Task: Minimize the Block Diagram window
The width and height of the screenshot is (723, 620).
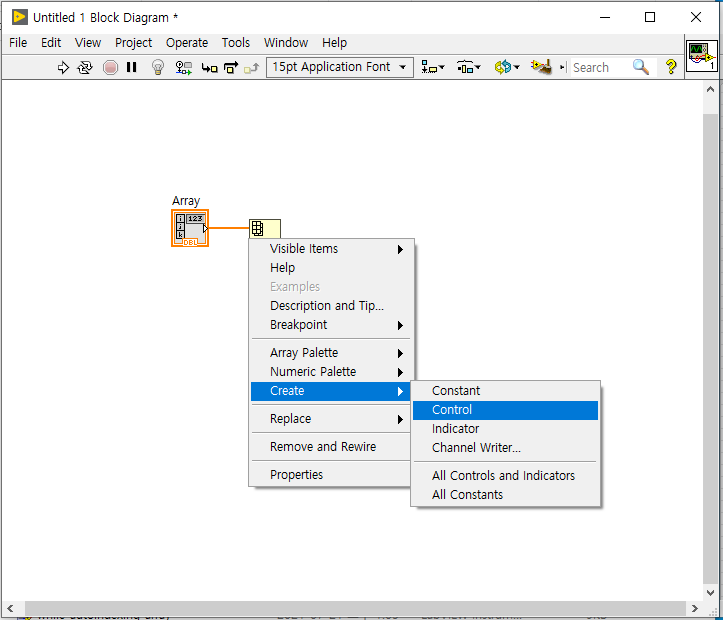Action: click(605, 18)
